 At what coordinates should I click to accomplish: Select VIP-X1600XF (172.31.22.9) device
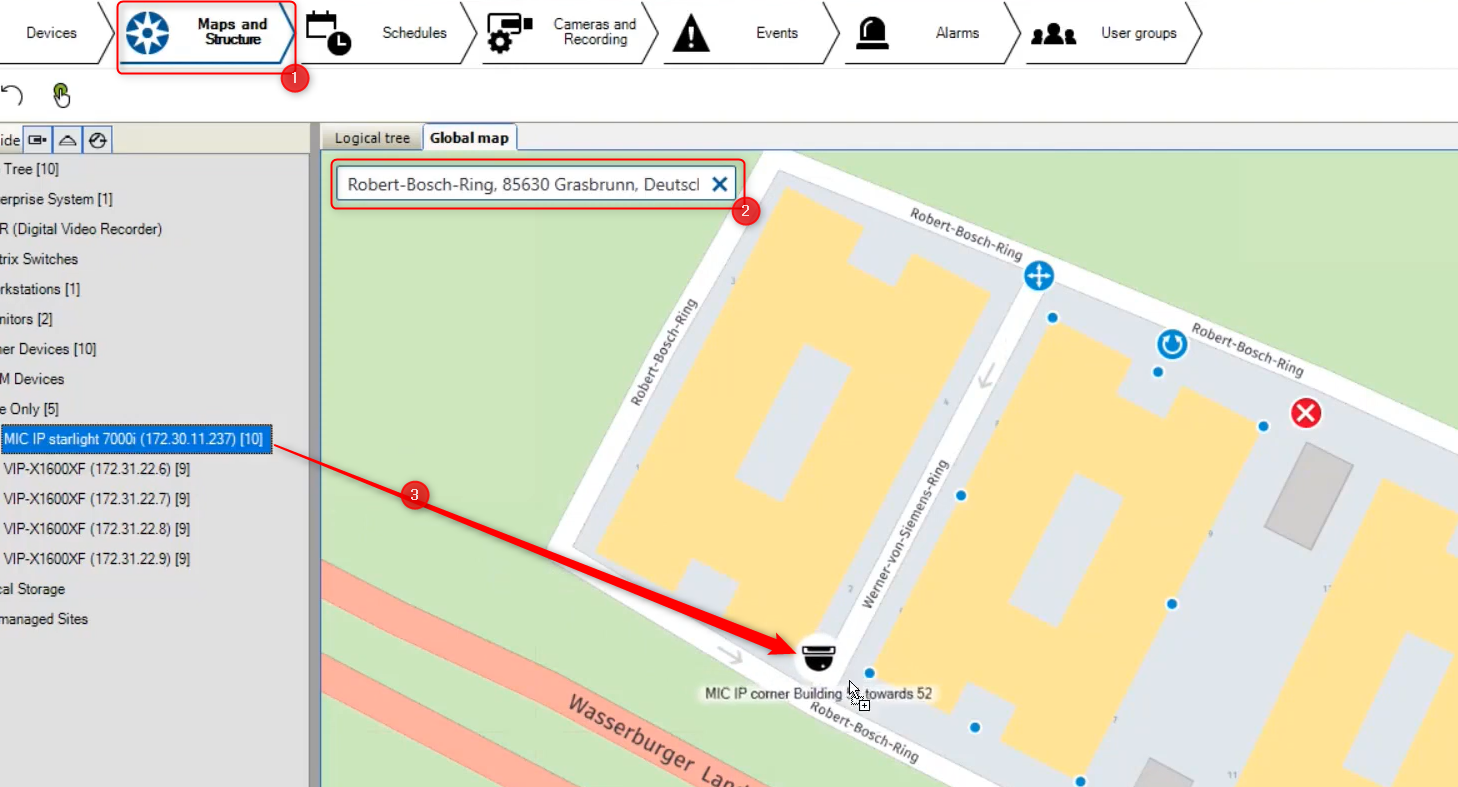[97, 559]
